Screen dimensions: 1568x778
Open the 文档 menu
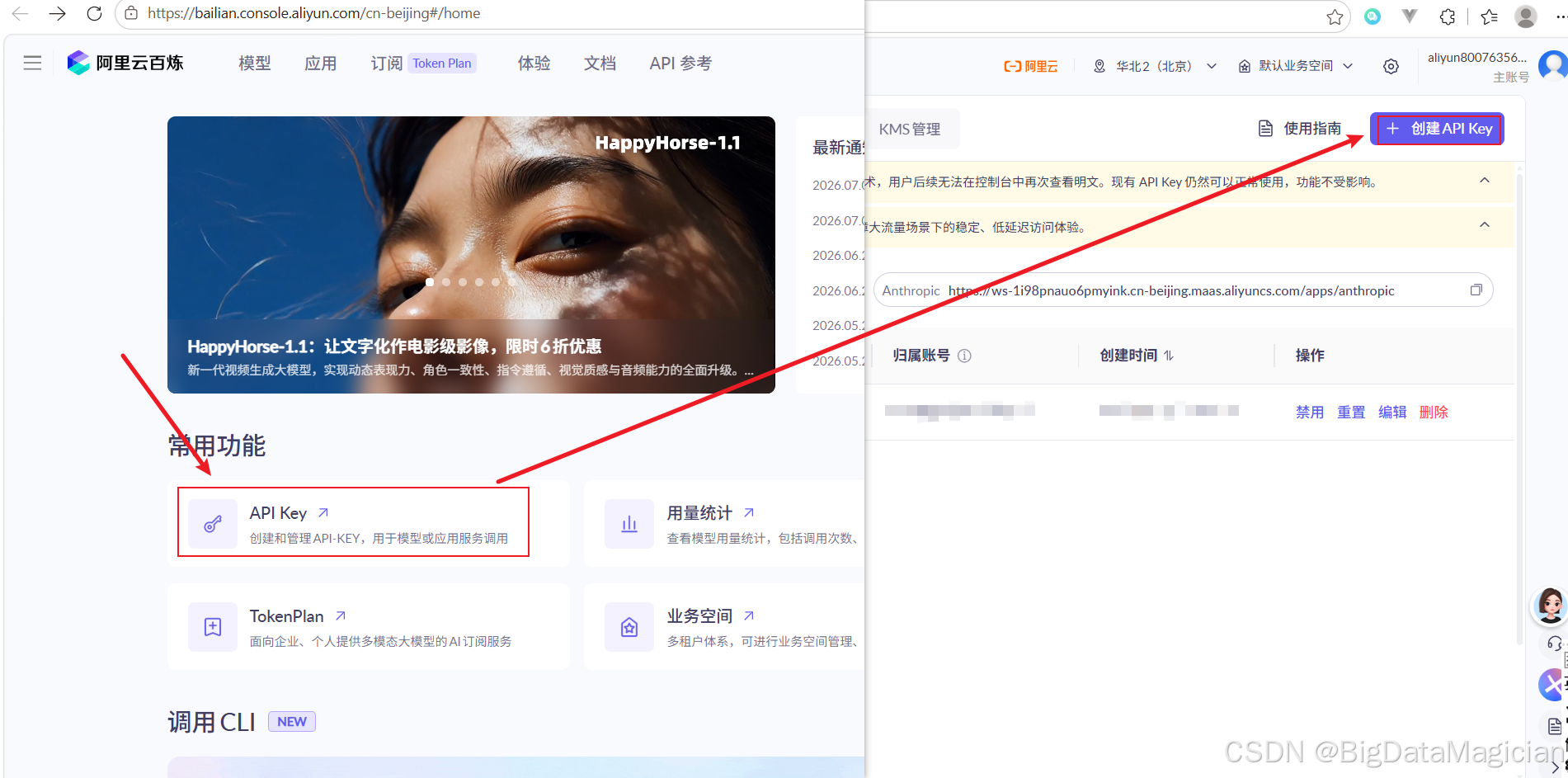pyautogui.click(x=600, y=64)
